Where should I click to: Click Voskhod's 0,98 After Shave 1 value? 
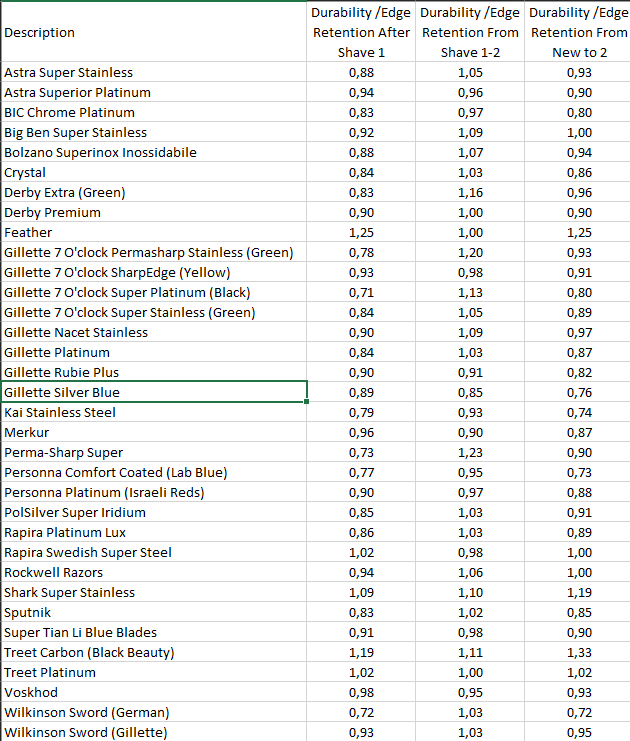tap(361, 692)
